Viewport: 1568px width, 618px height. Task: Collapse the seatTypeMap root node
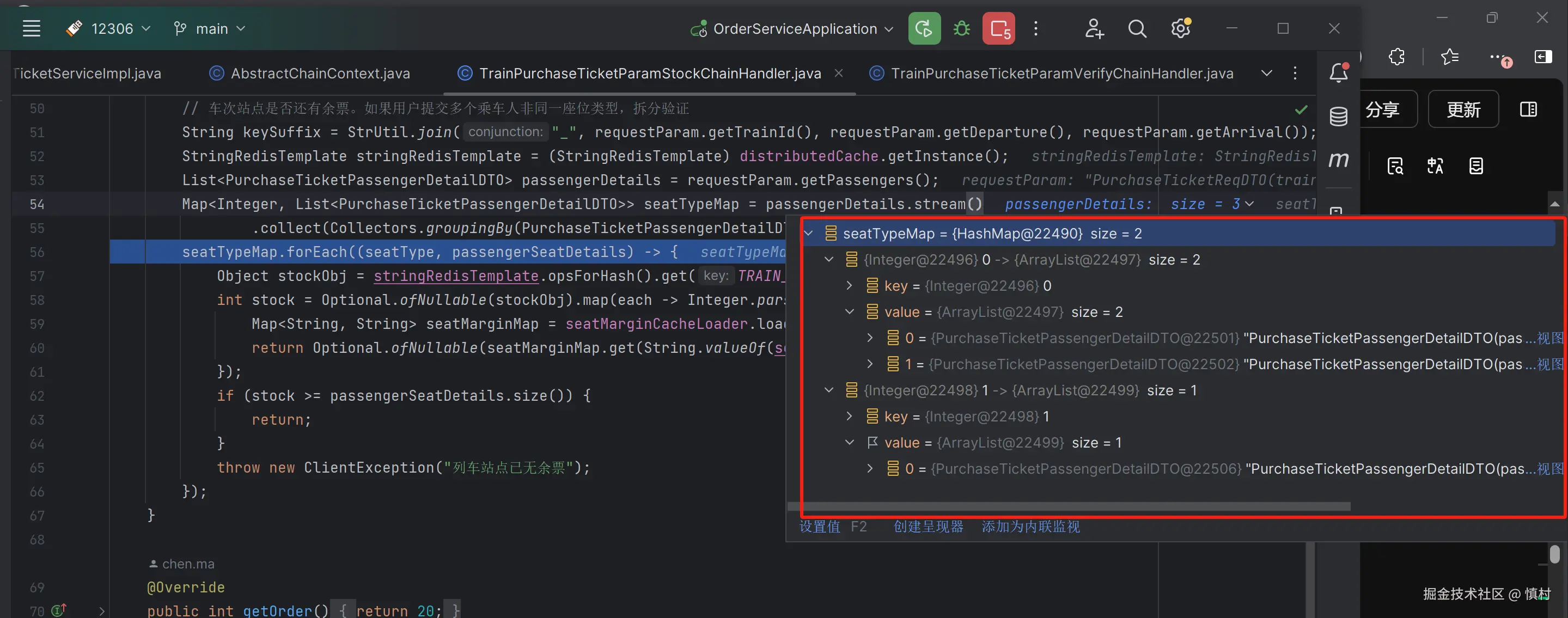click(x=808, y=234)
